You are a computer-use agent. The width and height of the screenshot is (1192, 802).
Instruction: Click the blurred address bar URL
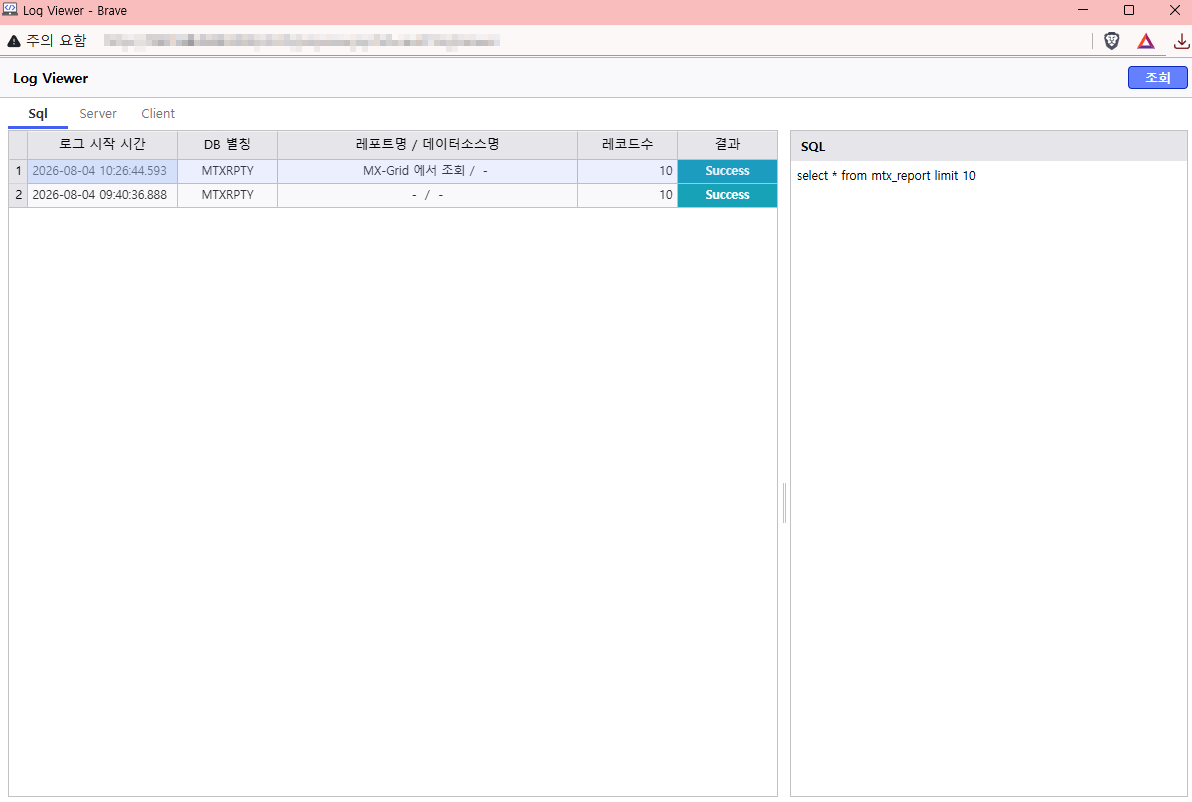click(x=302, y=41)
